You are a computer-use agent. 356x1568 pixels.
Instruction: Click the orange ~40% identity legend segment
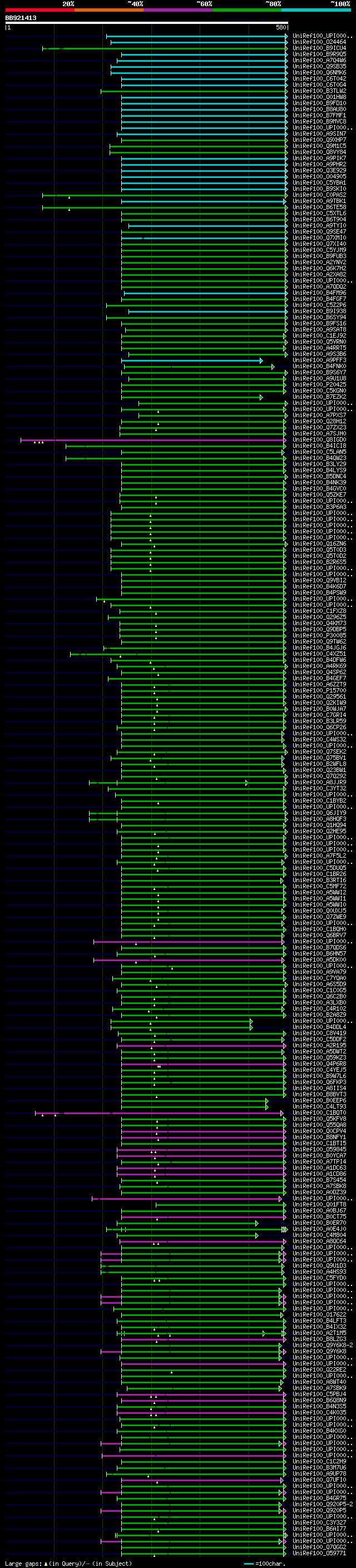[x=109, y=10]
